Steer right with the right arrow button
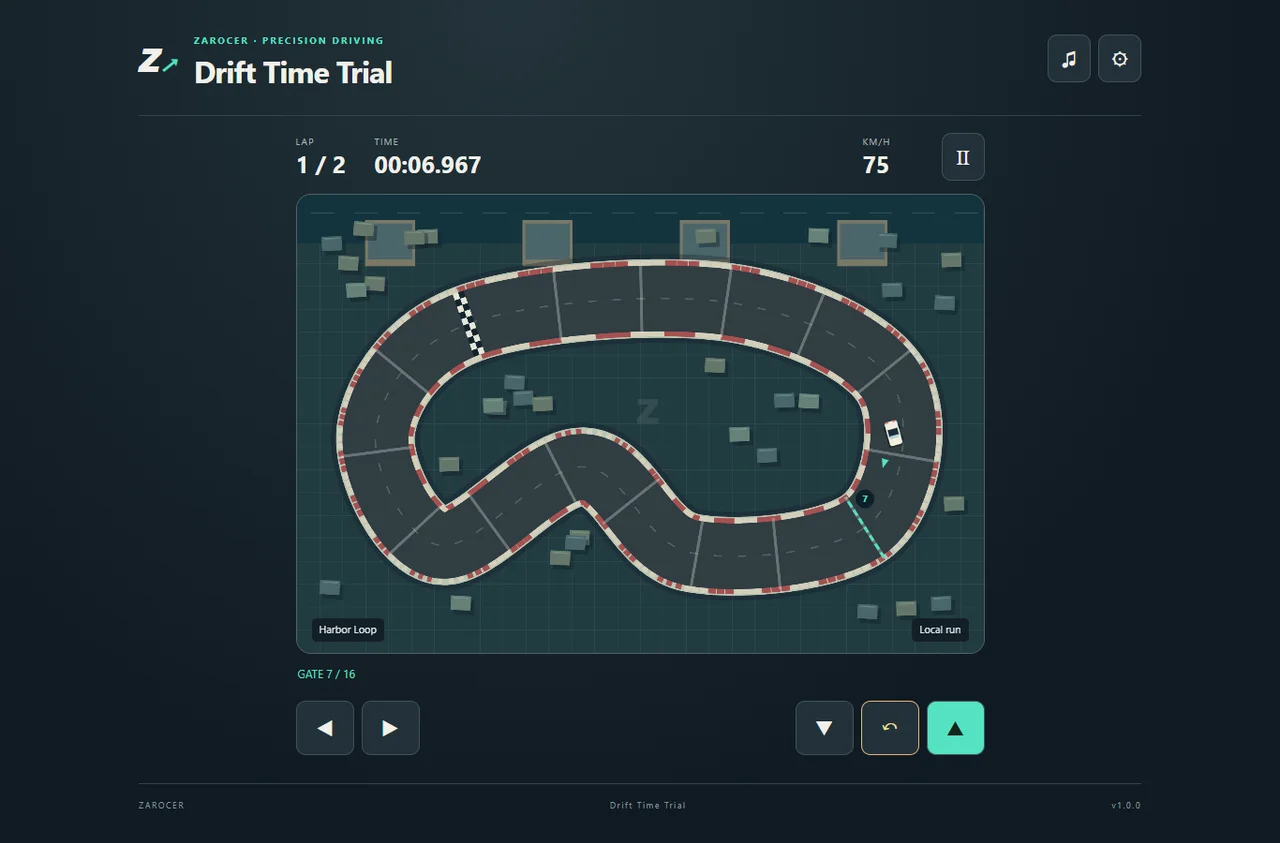 (390, 728)
